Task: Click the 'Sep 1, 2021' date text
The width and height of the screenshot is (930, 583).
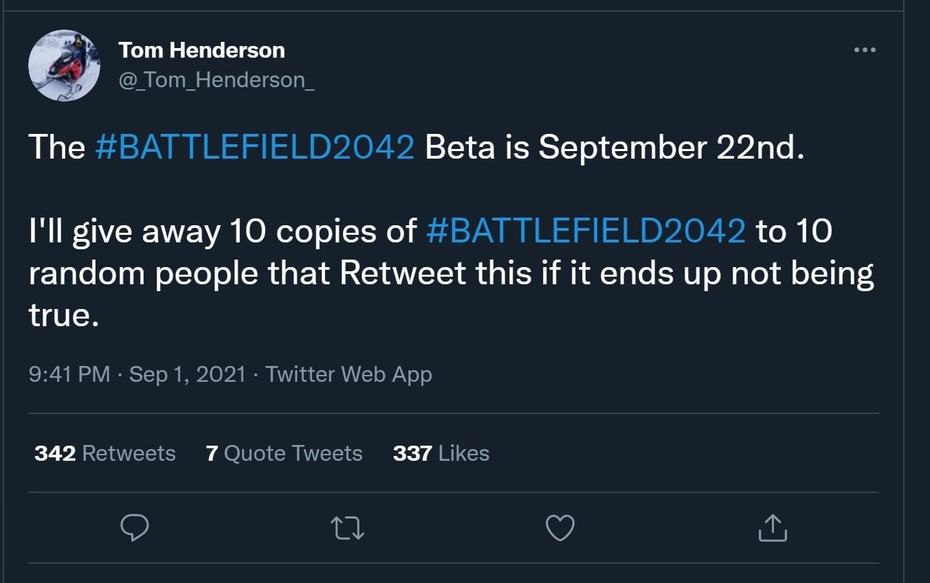Action: (x=187, y=375)
